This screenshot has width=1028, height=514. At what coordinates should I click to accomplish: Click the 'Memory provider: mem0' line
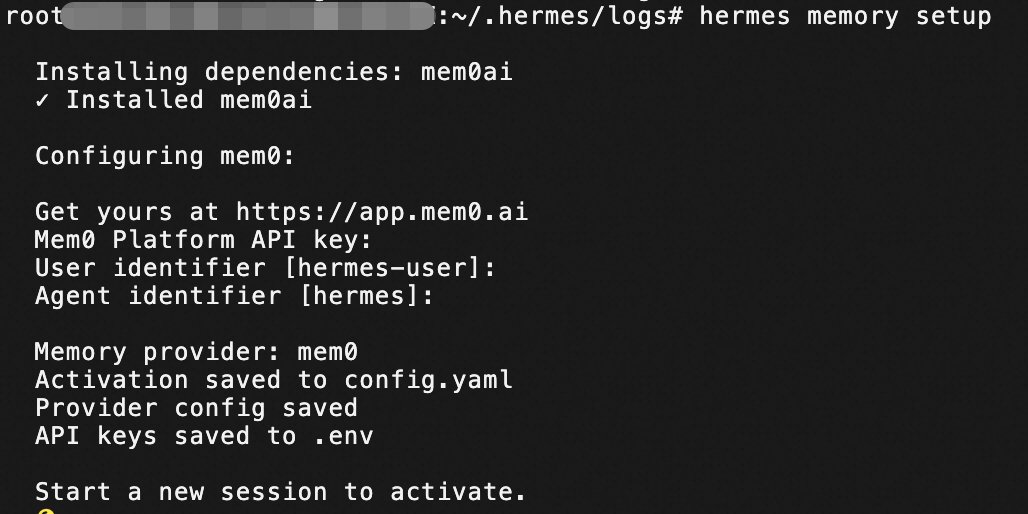click(197, 352)
